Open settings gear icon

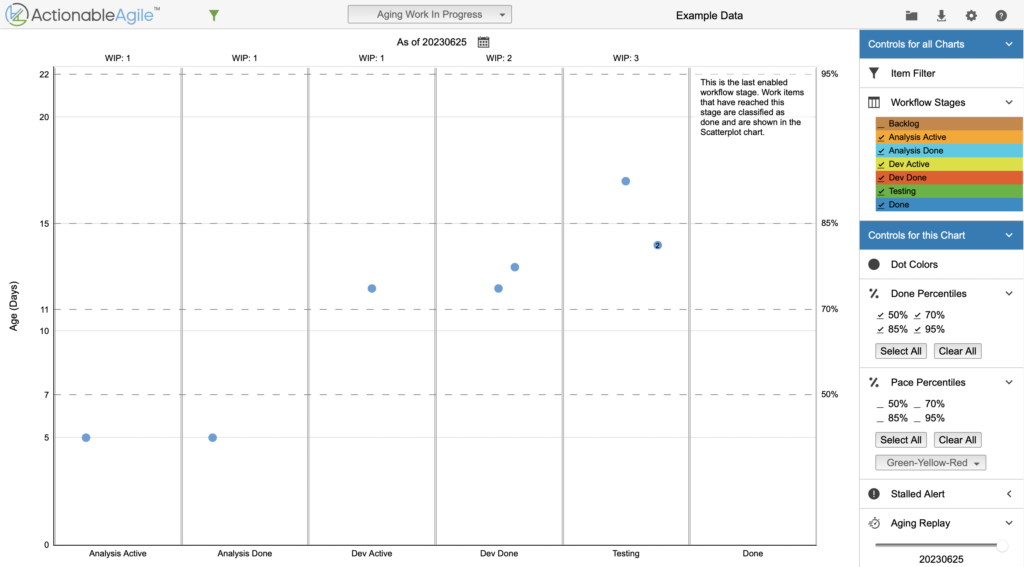point(971,16)
